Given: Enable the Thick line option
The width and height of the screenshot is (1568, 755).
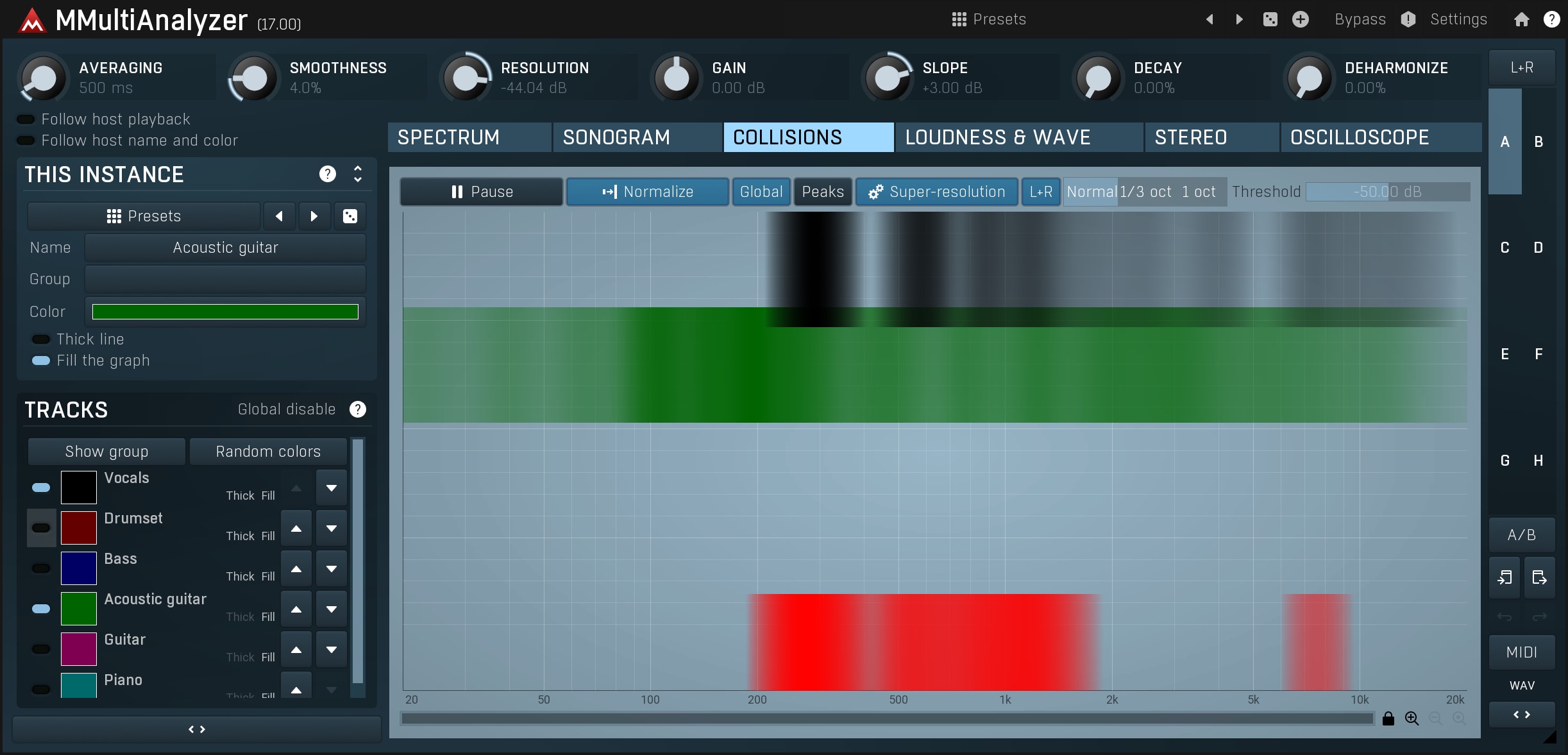Looking at the screenshot, I should tap(41, 339).
